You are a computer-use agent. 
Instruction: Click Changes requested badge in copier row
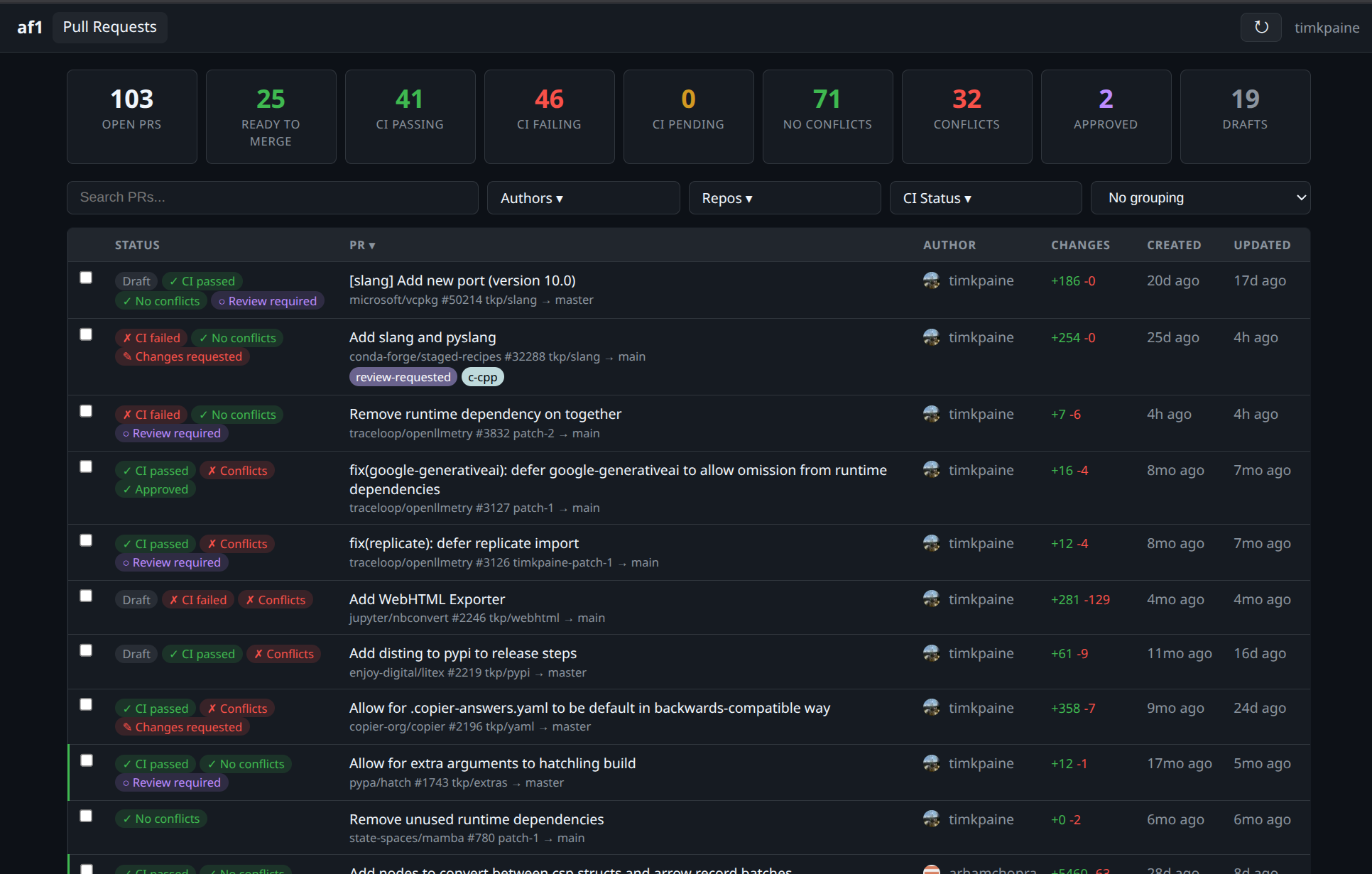point(183,727)
